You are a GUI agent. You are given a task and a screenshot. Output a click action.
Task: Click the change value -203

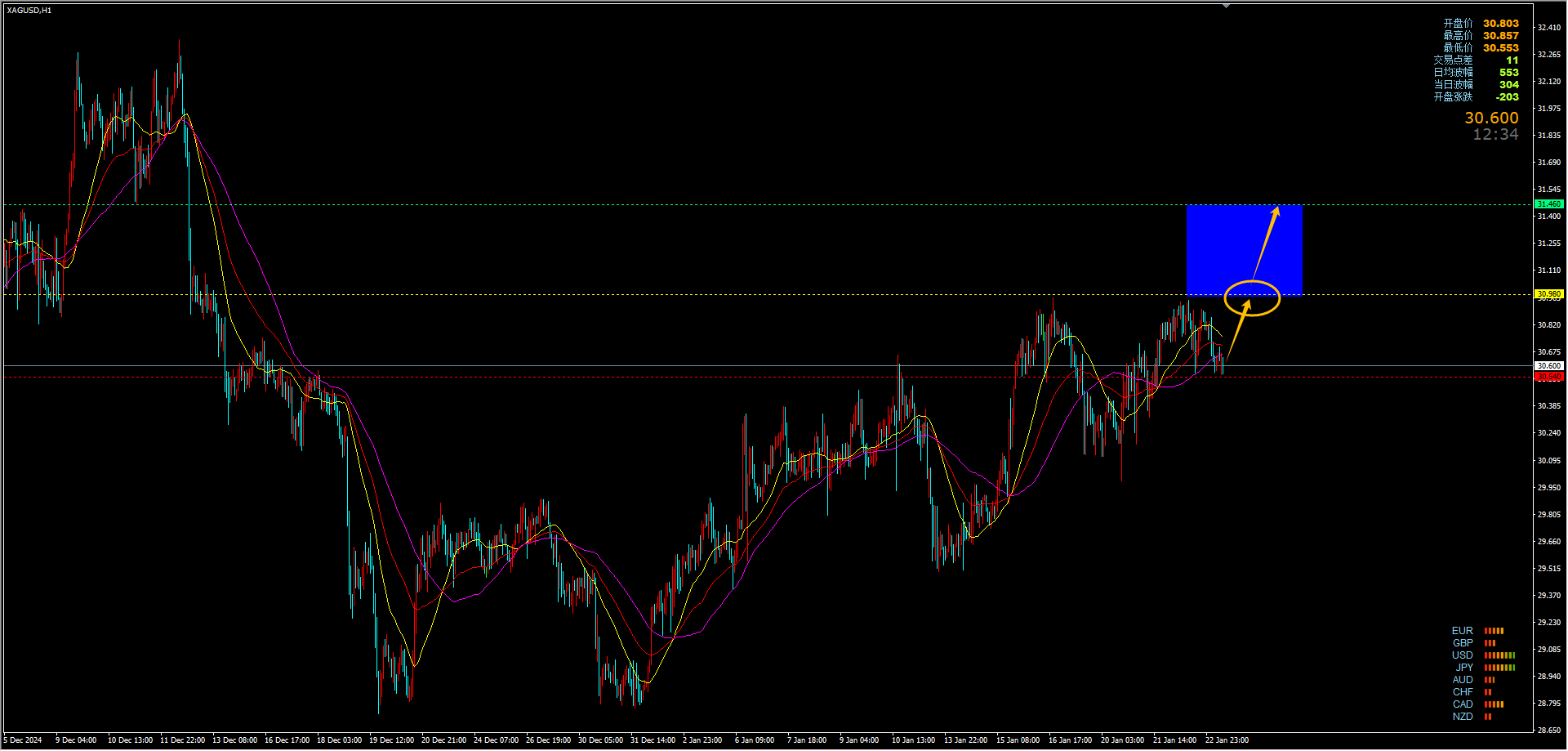coord(1508,97)
